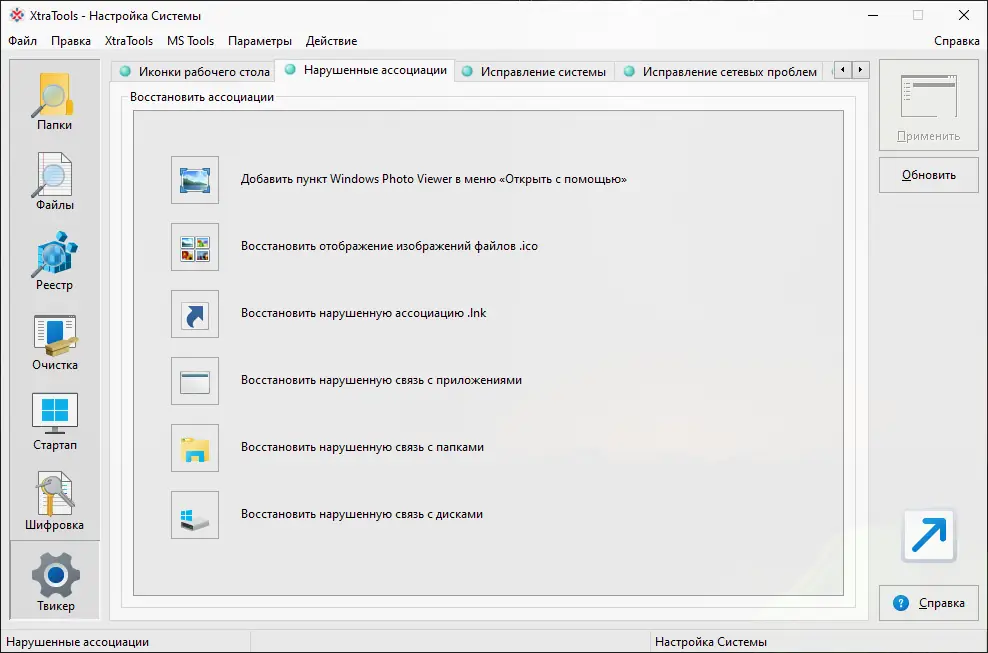
Task: Open the Шифровка sidebar section
Action: (54, 501)
